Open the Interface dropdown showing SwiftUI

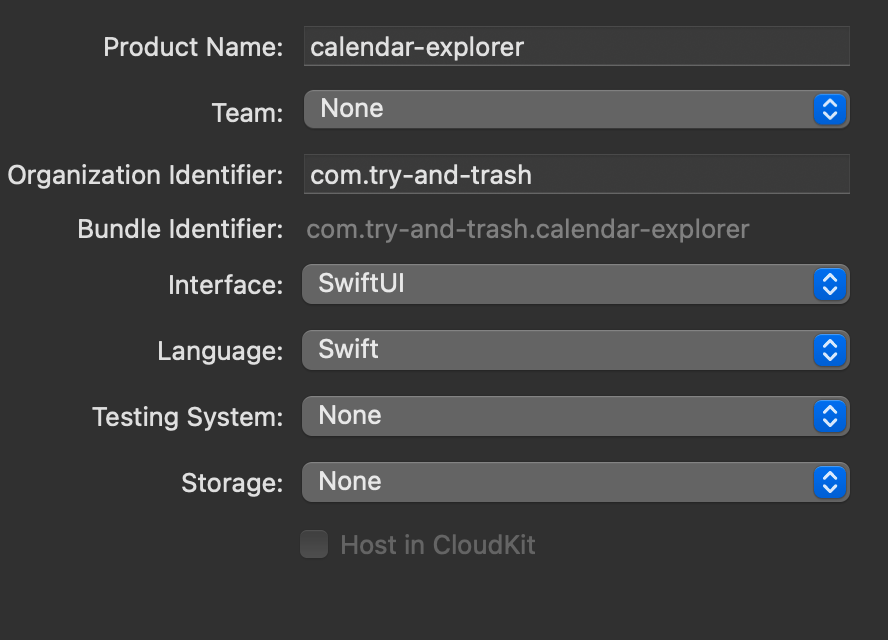575,284
